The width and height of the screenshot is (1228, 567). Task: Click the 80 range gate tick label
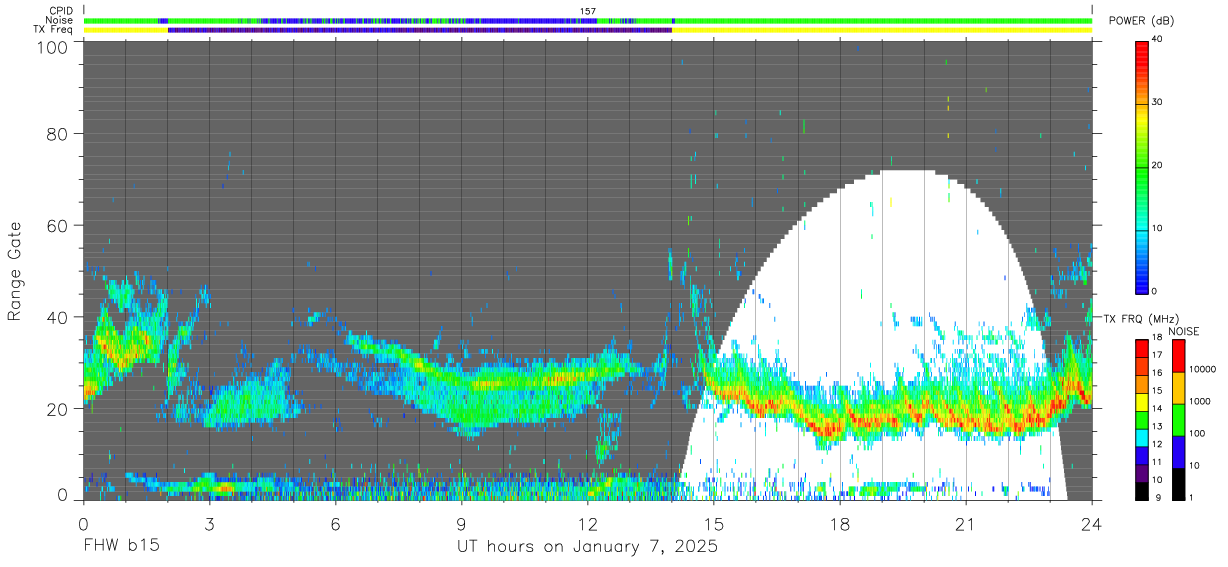pyautogui.click(x=59, y=135)
